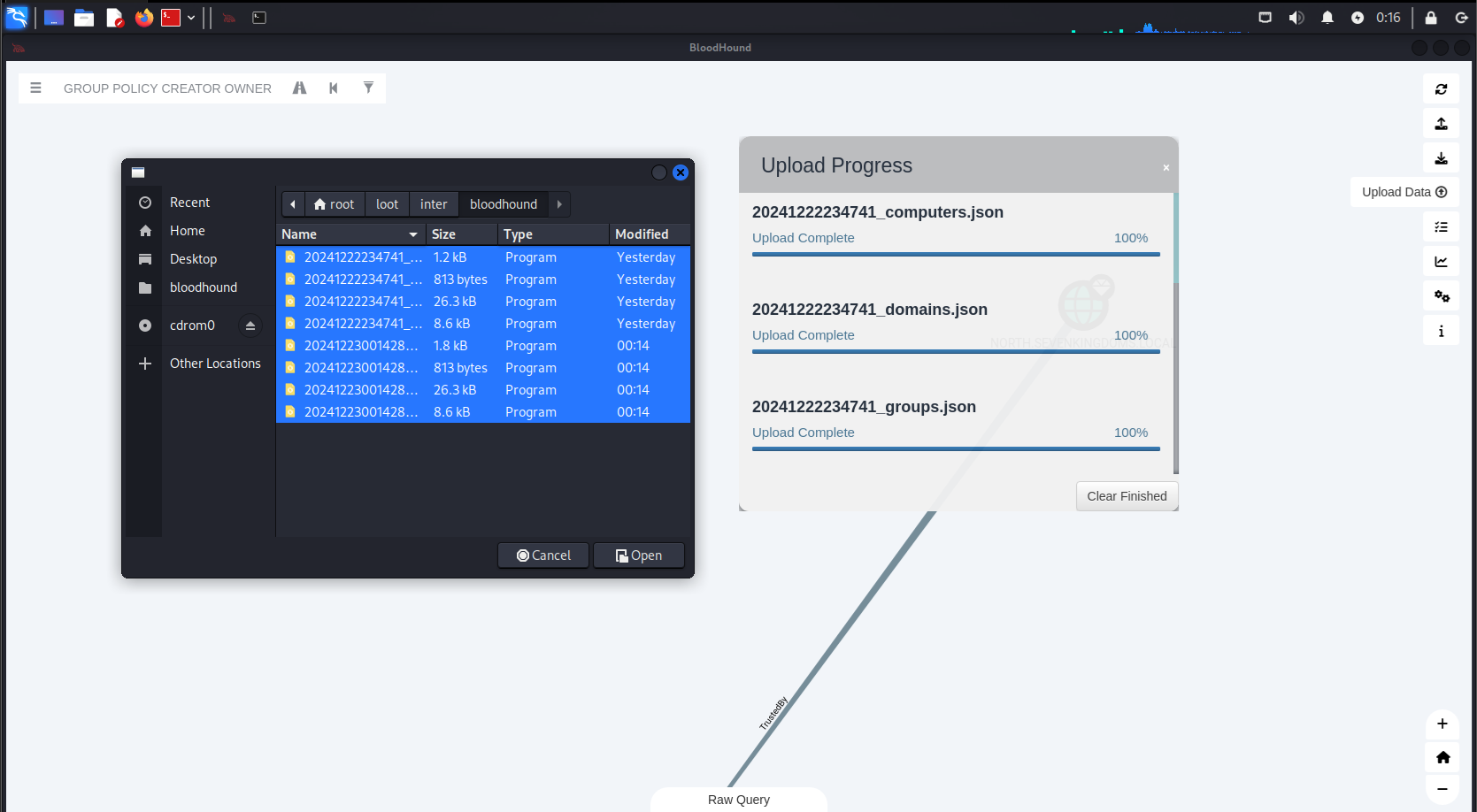Select the 1.8 kB file row
This screenshot has height=812, width=1477.
(483, 346)
